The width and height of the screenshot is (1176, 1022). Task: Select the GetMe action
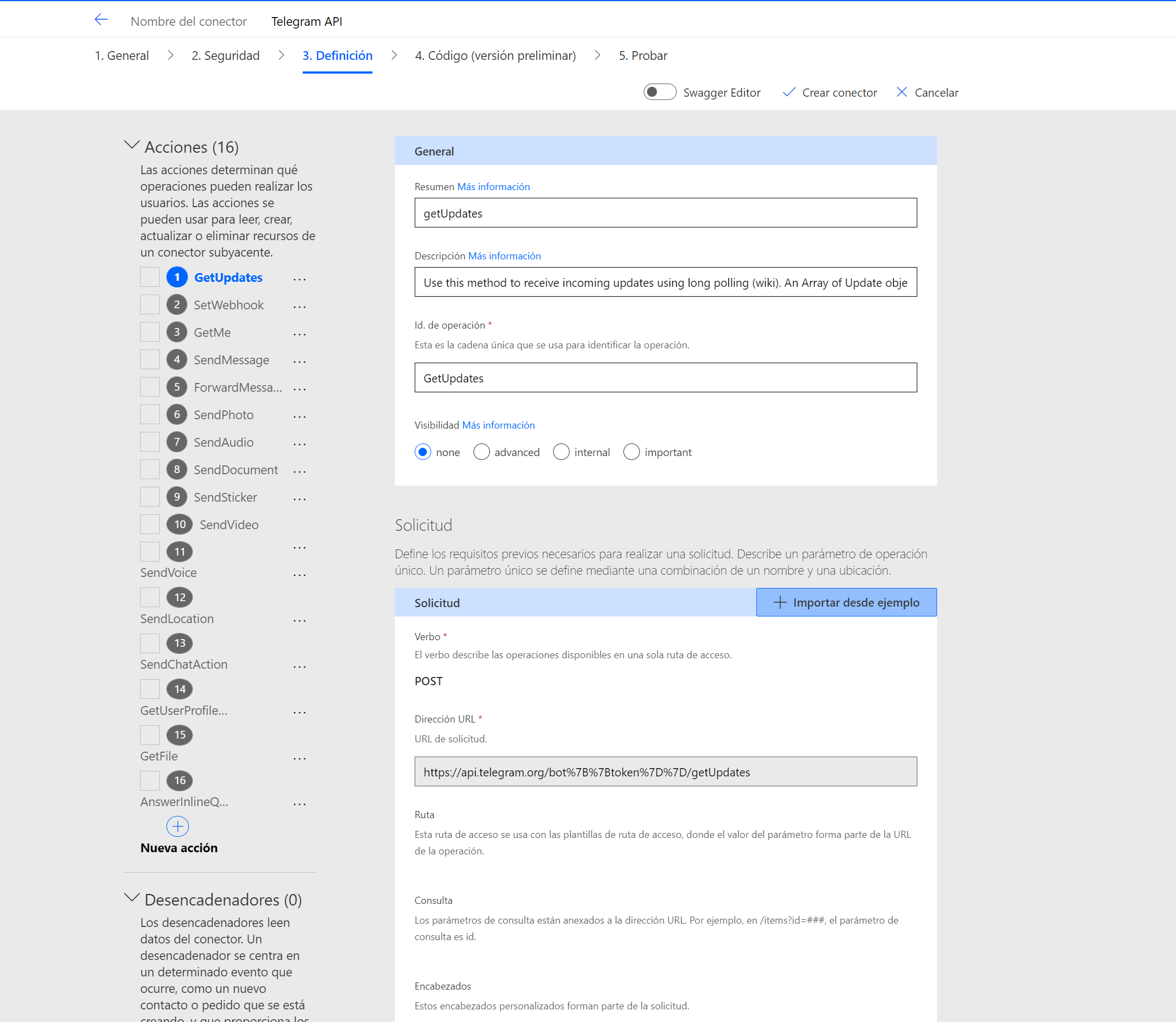click(x=212, y=332)
